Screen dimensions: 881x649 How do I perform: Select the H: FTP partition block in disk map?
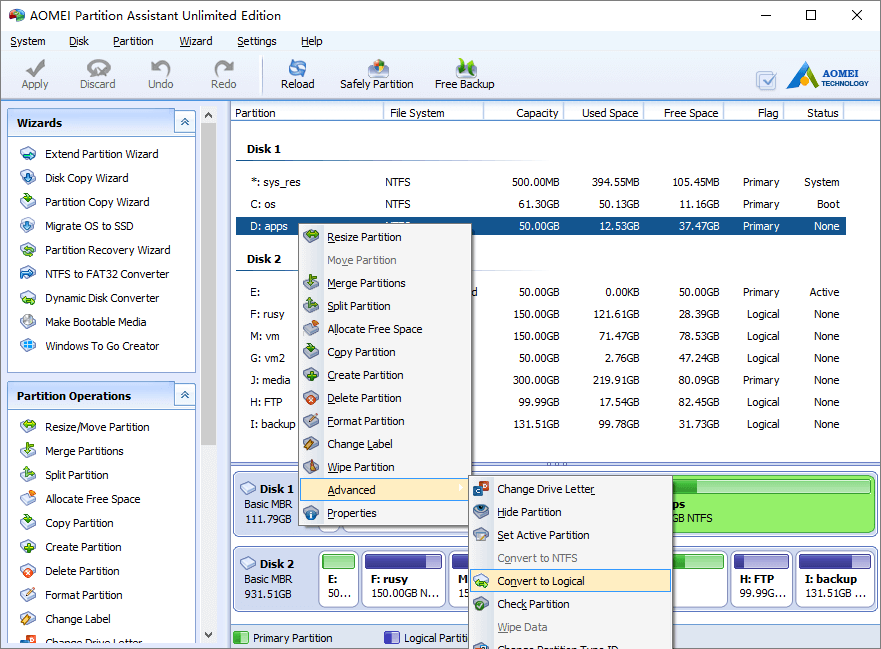[762, 580]
